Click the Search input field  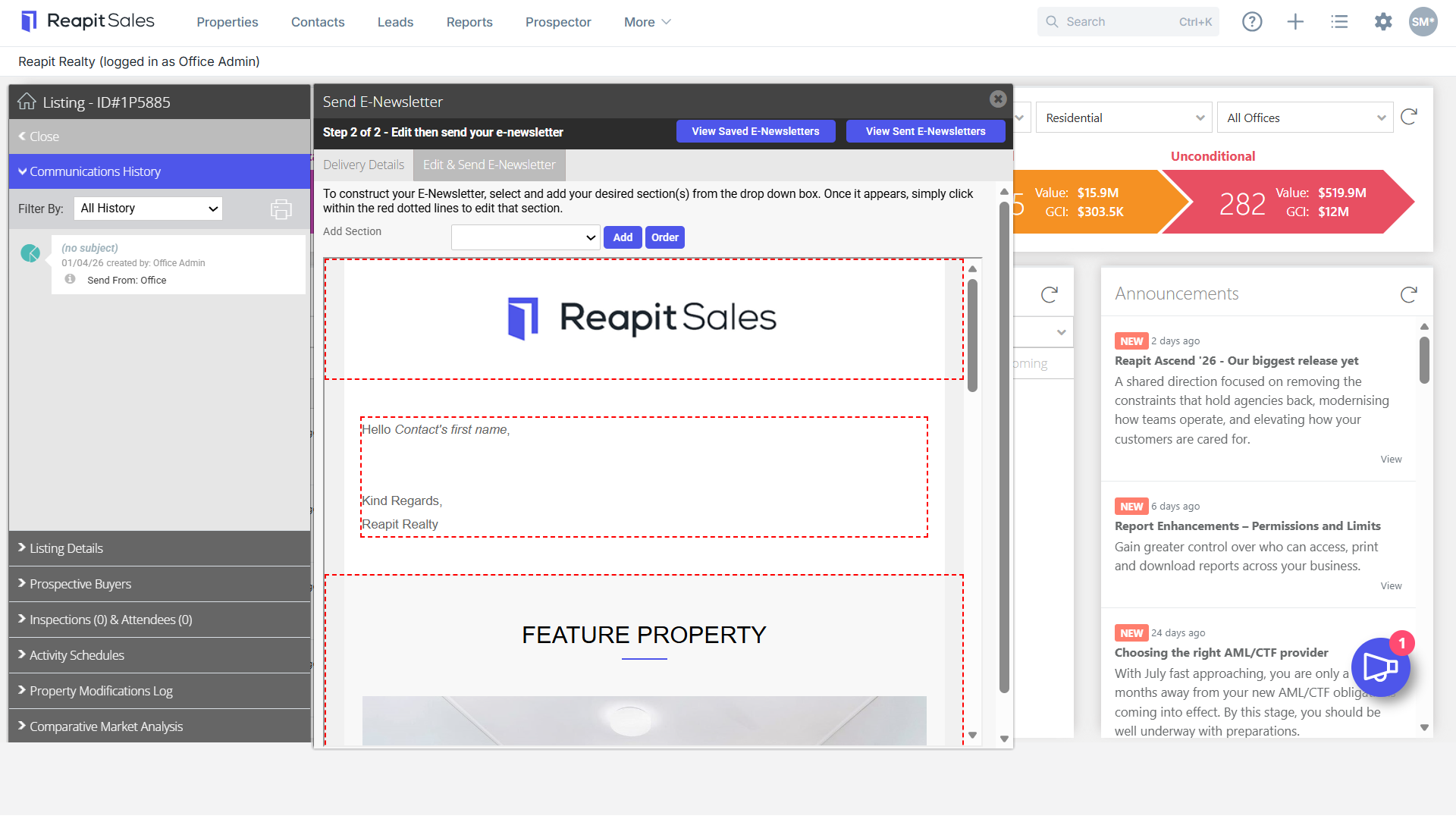(x=1128, y=22)
